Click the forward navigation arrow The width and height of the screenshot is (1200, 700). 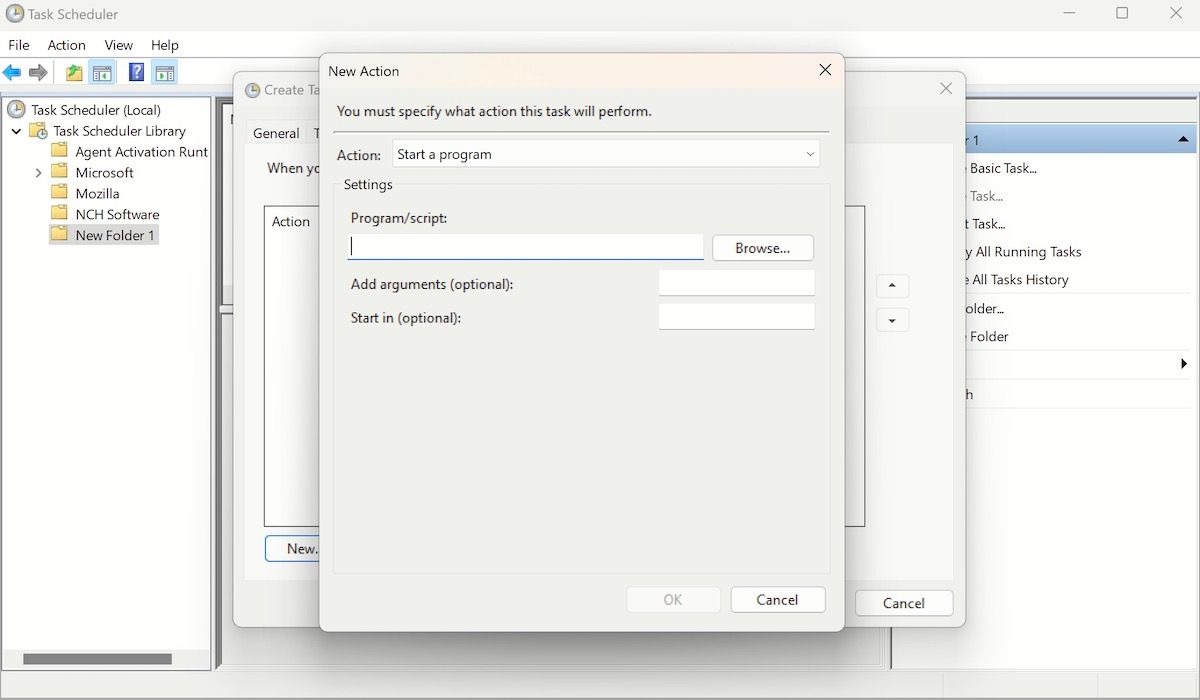38,72
